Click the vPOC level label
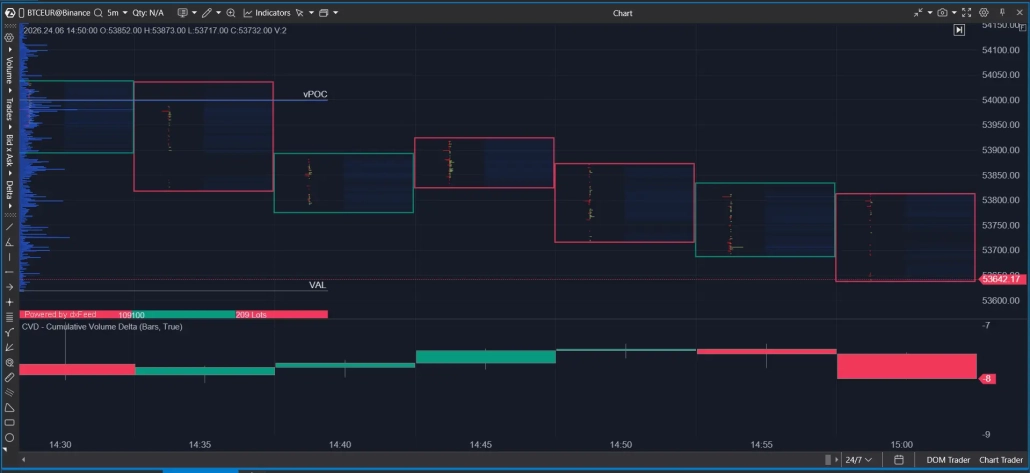The height and width of the screenshot is (473, 1030). (x=315, y=95)
